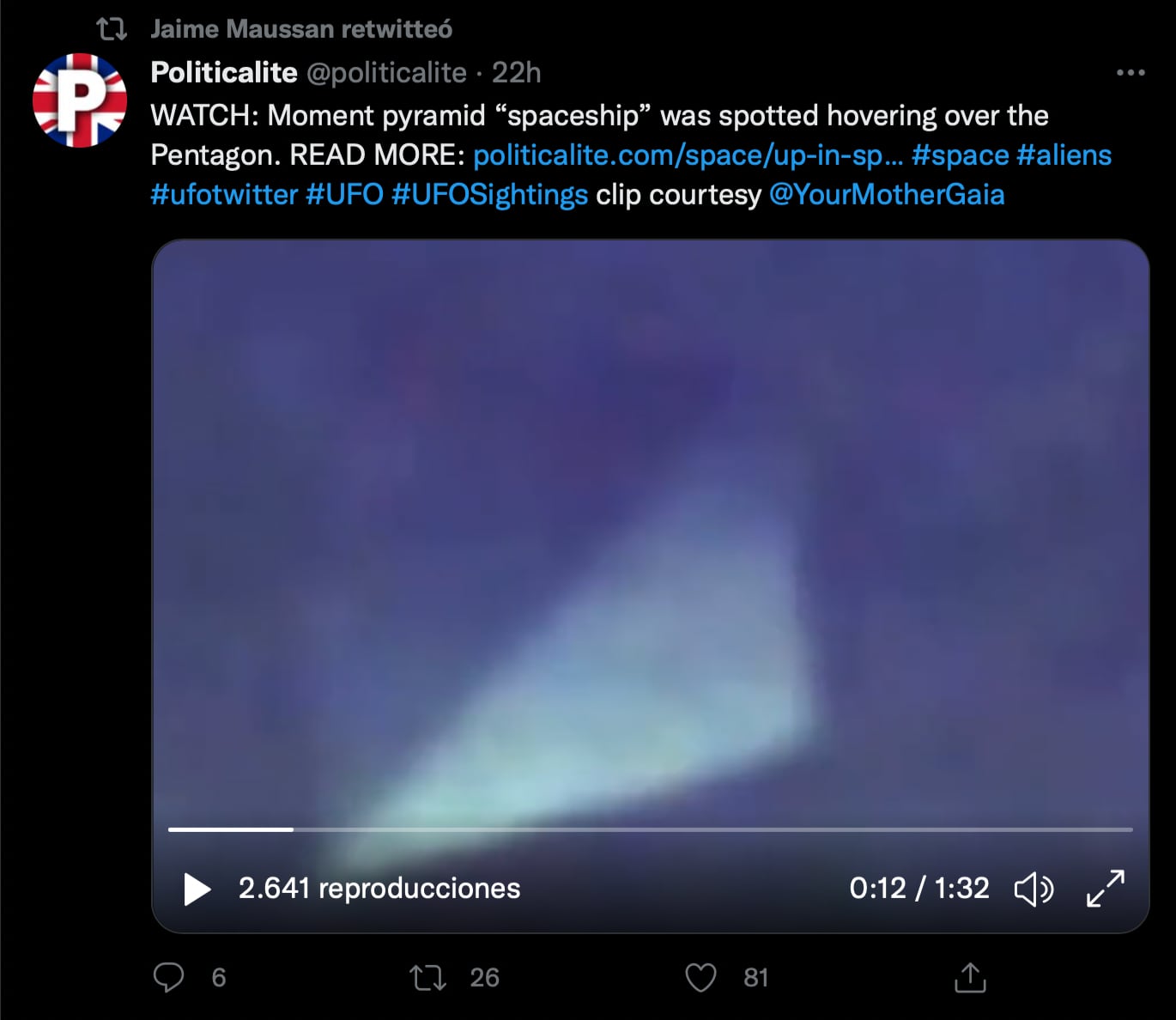Expand video to fullscreen
The height and width of the screenshot is (1020, 1176).
click(x=1106, y=889)
